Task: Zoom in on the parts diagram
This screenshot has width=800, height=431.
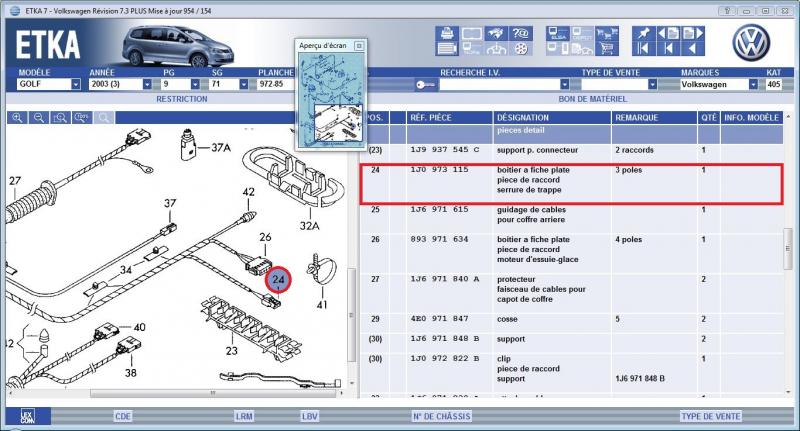Action: [17, 118]
